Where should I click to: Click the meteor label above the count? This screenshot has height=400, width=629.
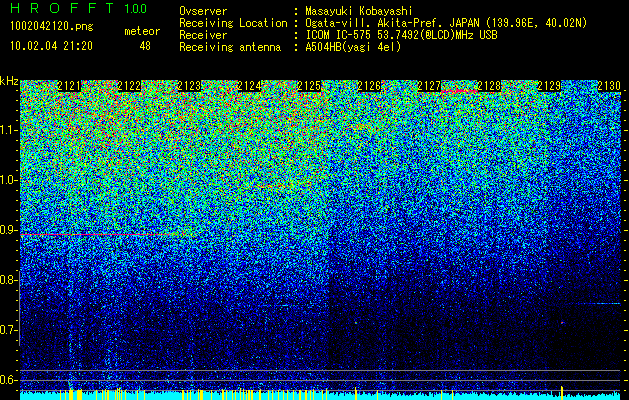tap(142, 31)
